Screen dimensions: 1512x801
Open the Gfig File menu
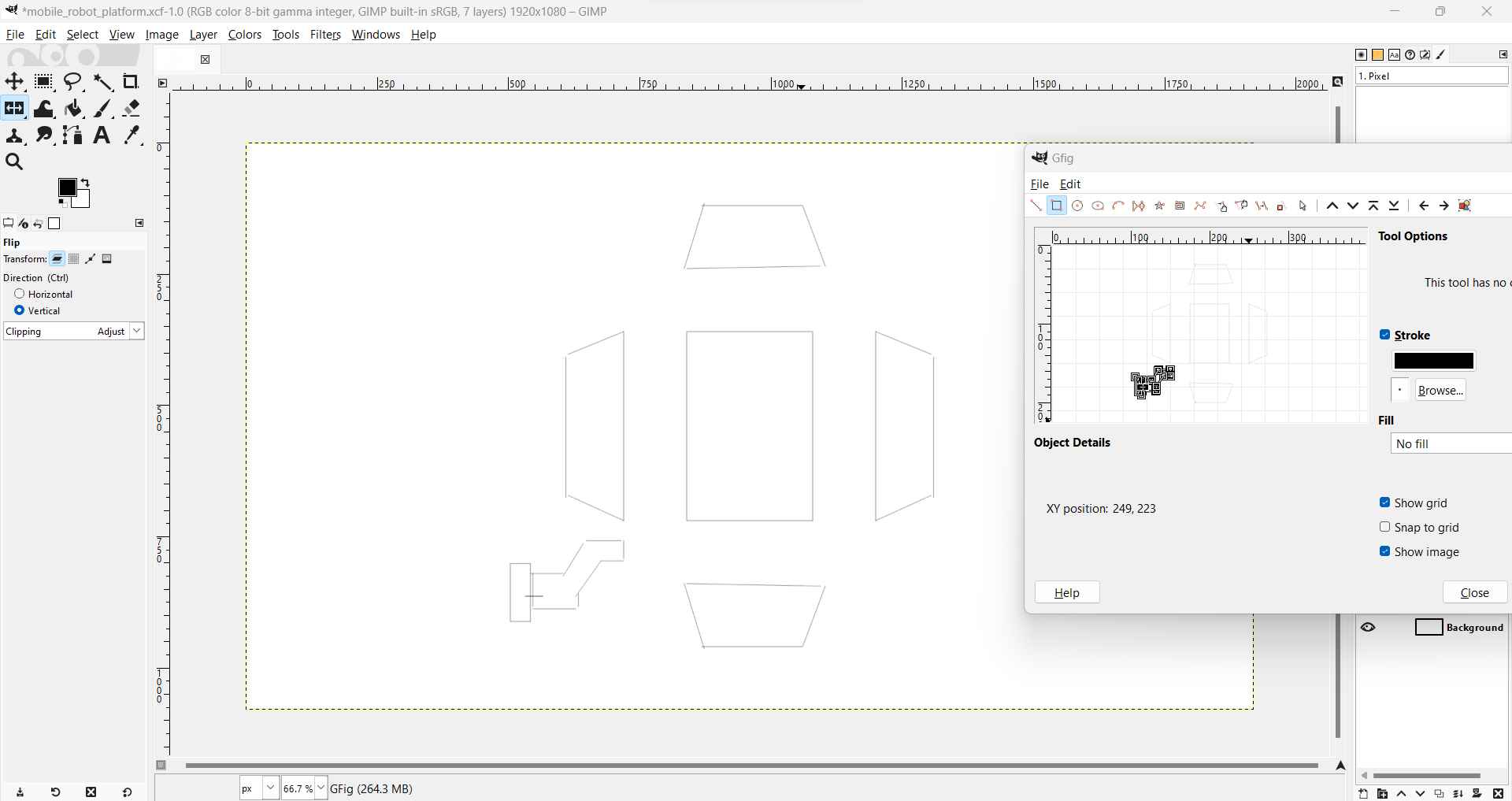pyautogui.click(x=1039, y=184)
